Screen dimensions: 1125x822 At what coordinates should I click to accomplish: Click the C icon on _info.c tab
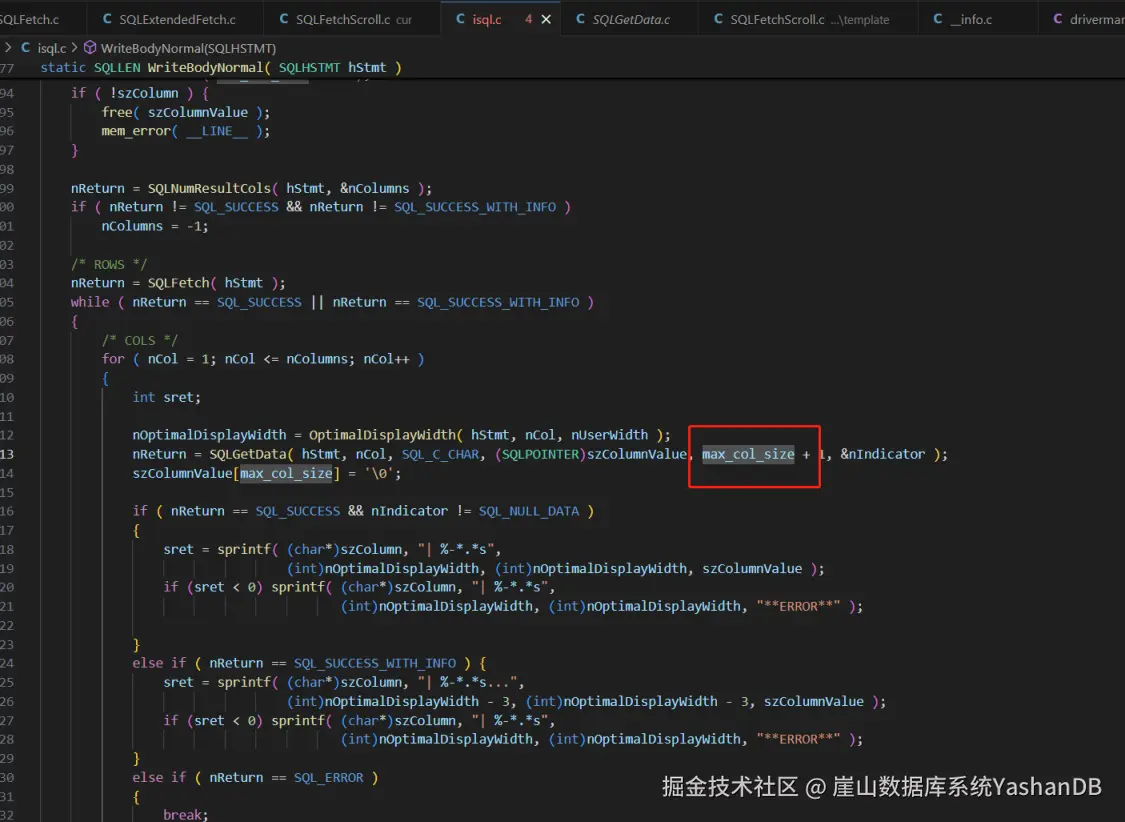pos(938,19)
